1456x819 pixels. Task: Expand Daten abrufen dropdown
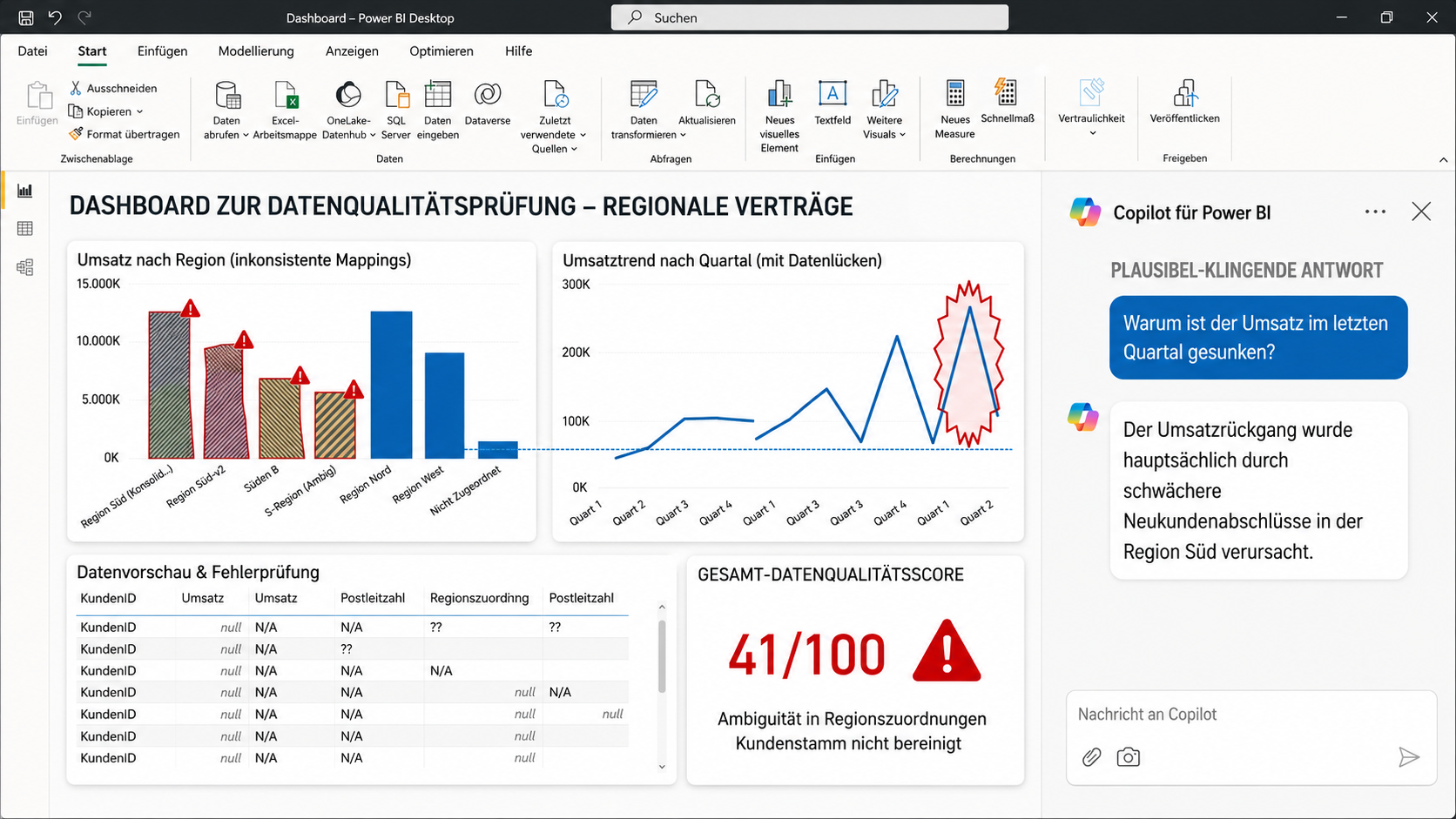(x=246, y=135)
